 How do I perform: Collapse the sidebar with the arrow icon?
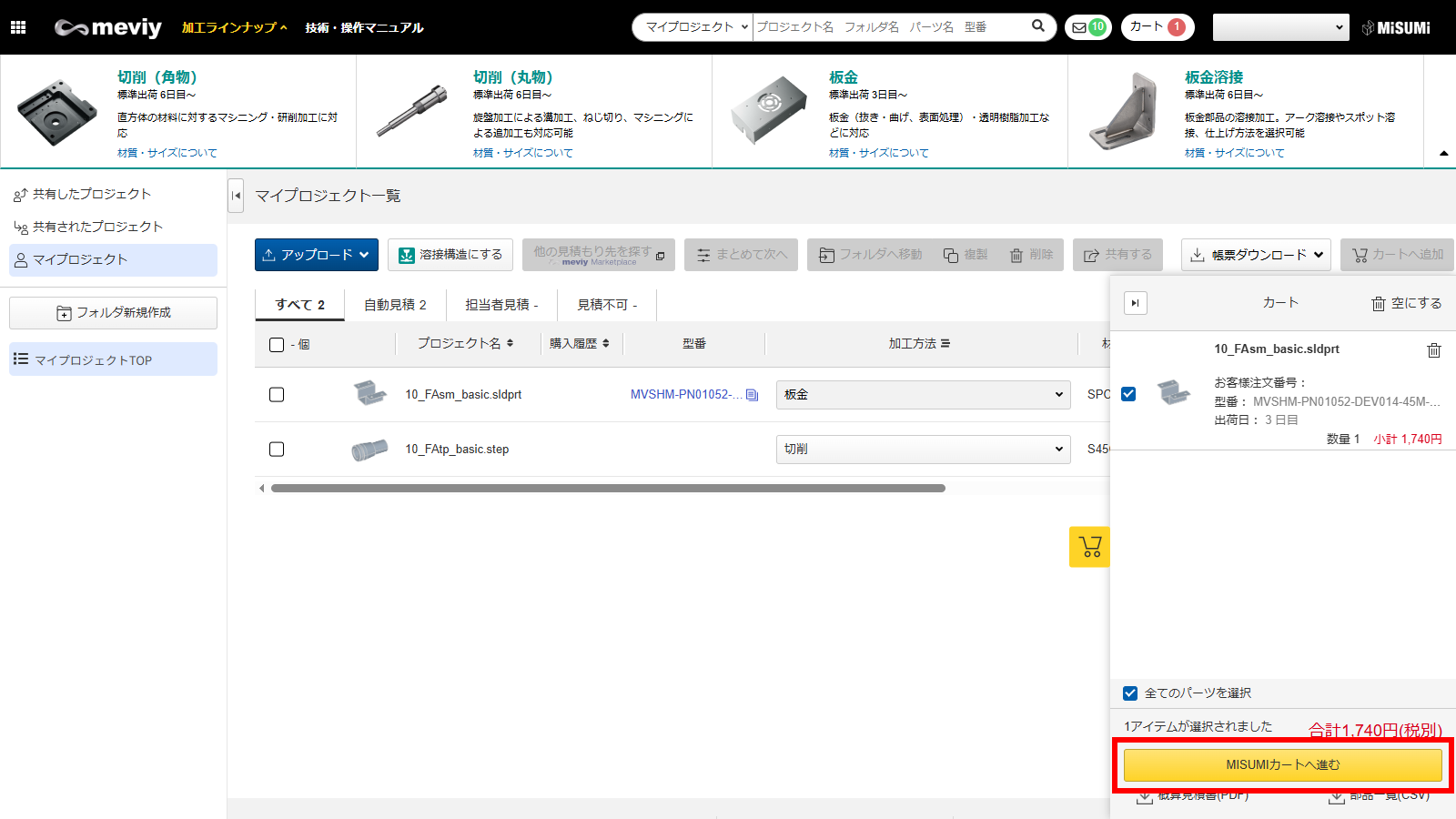point(236,196)
